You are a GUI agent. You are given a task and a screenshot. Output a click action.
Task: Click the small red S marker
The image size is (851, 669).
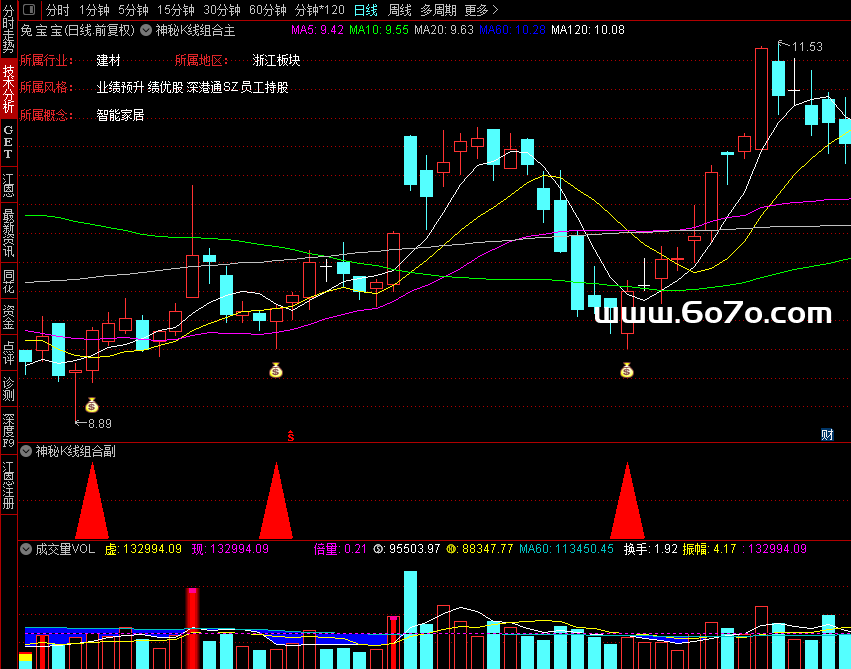point(291,436)
